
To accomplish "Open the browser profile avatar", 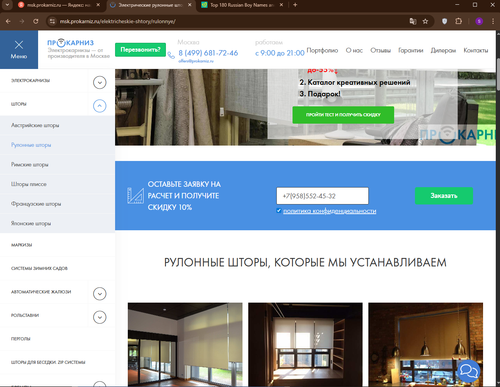I will click(x=479, y=21).
